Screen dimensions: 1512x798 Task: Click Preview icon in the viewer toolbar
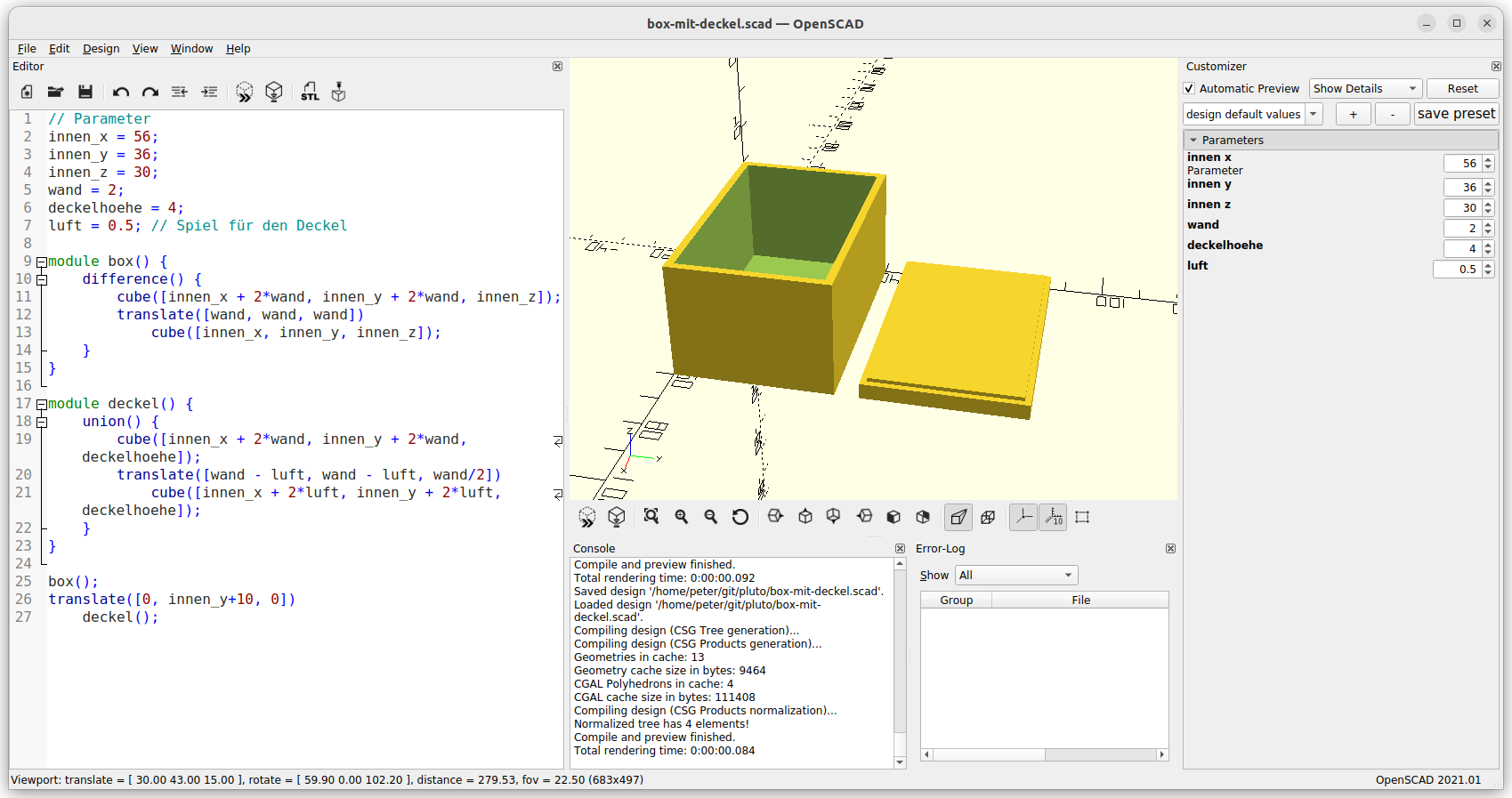tap(587, 517)
